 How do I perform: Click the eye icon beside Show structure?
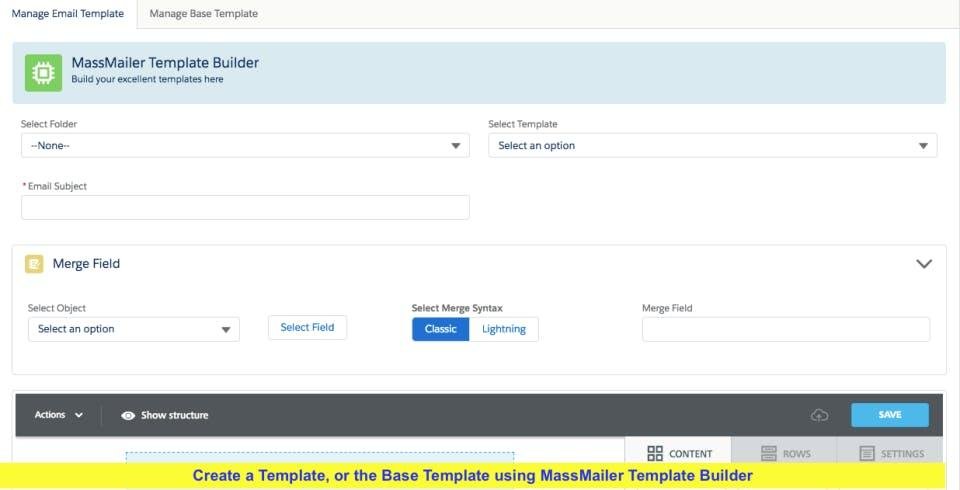coord(128,415)
